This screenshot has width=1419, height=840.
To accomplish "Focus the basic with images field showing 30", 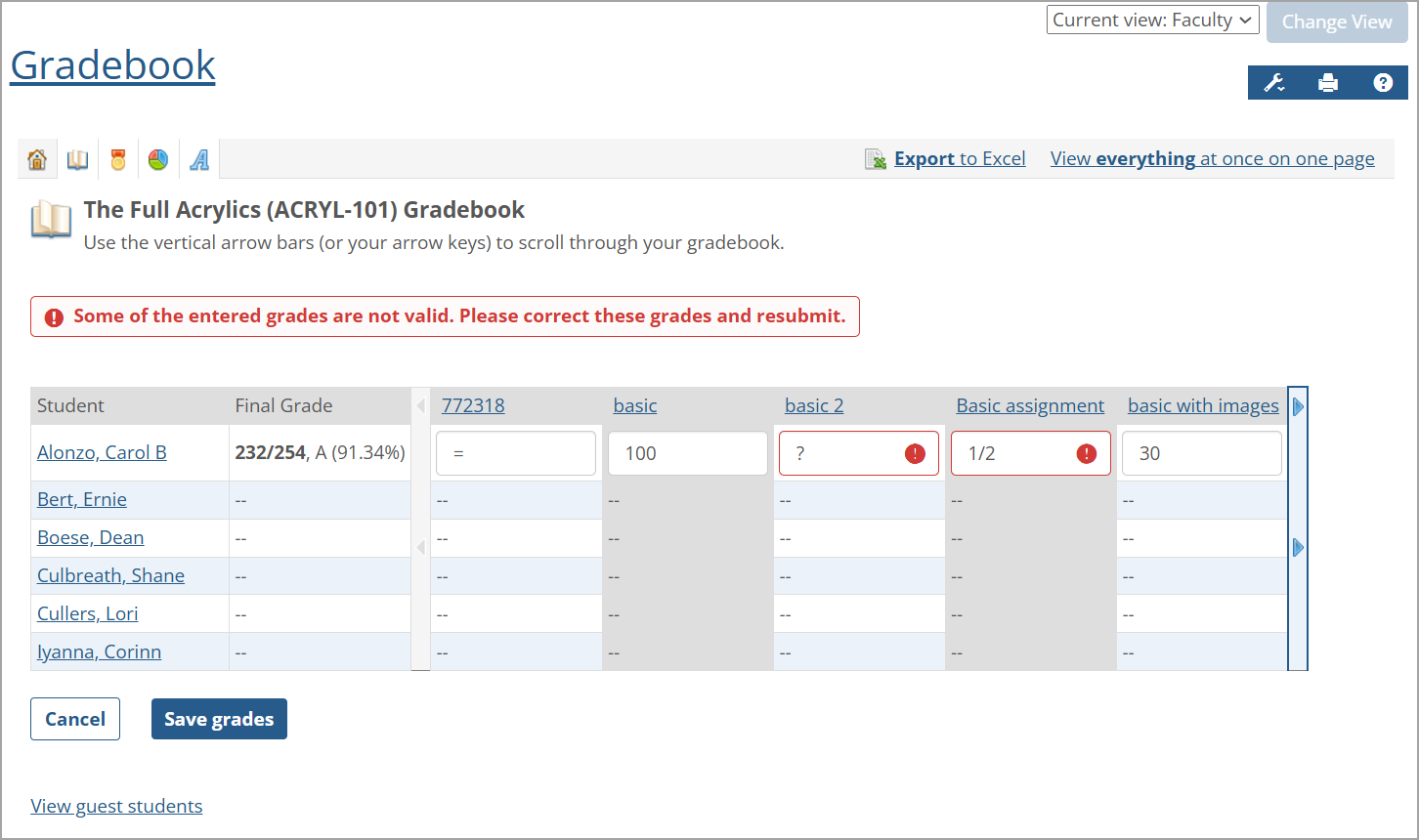I will point(1202,453).
